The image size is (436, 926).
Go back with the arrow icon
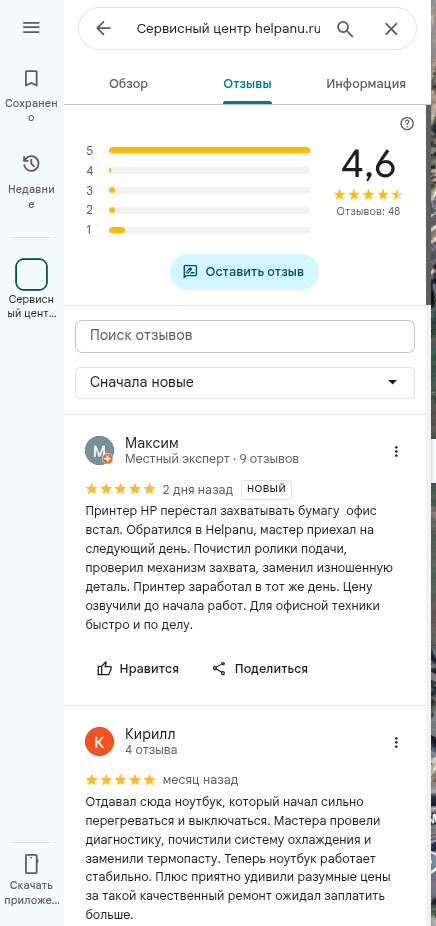(103, 28)
